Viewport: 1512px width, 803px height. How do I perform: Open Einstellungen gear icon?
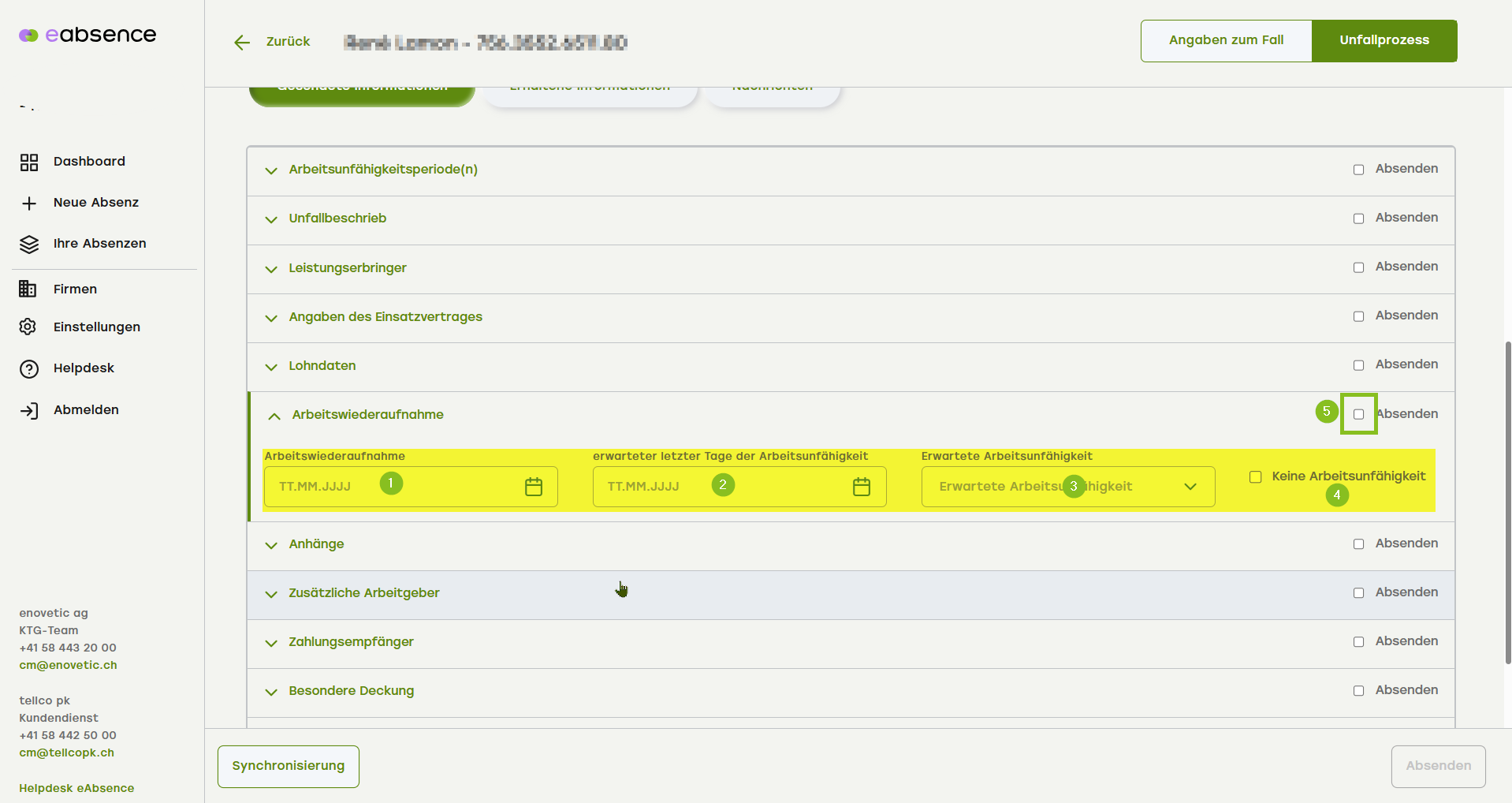pos(28,327)
